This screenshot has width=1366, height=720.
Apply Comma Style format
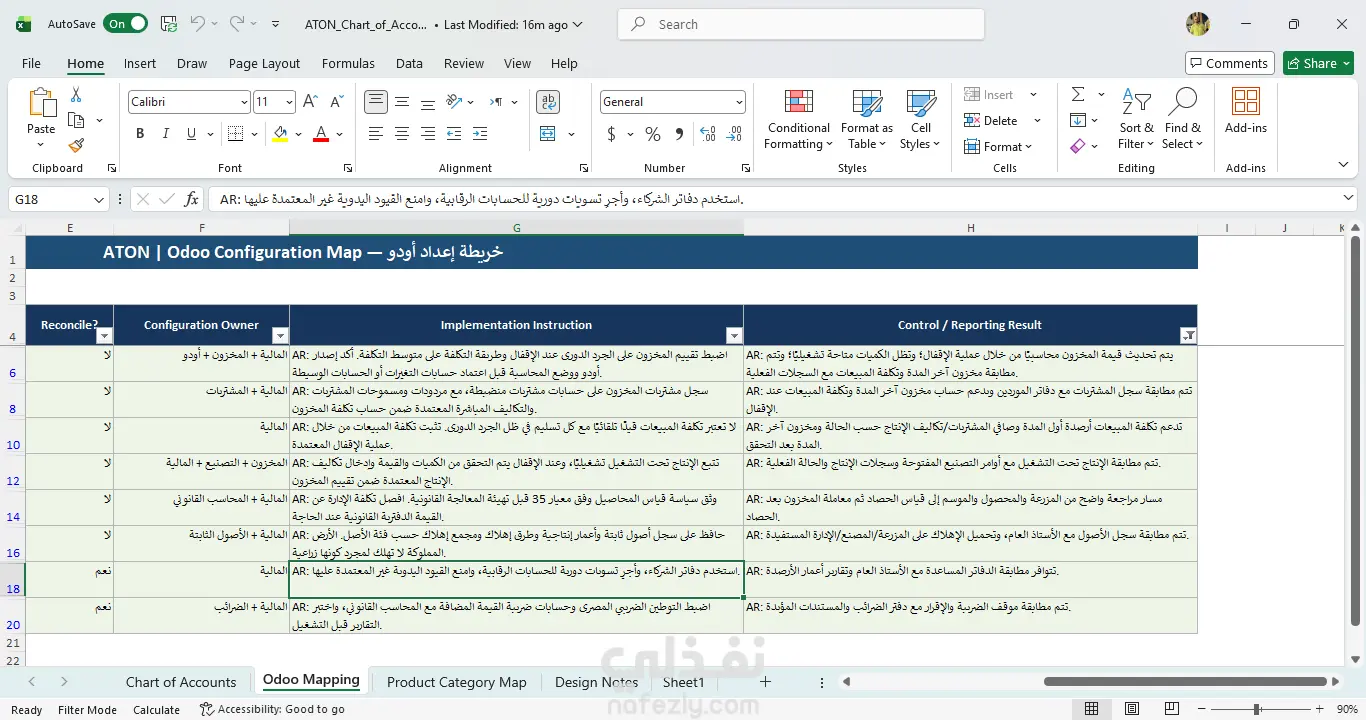coord(680,134)
